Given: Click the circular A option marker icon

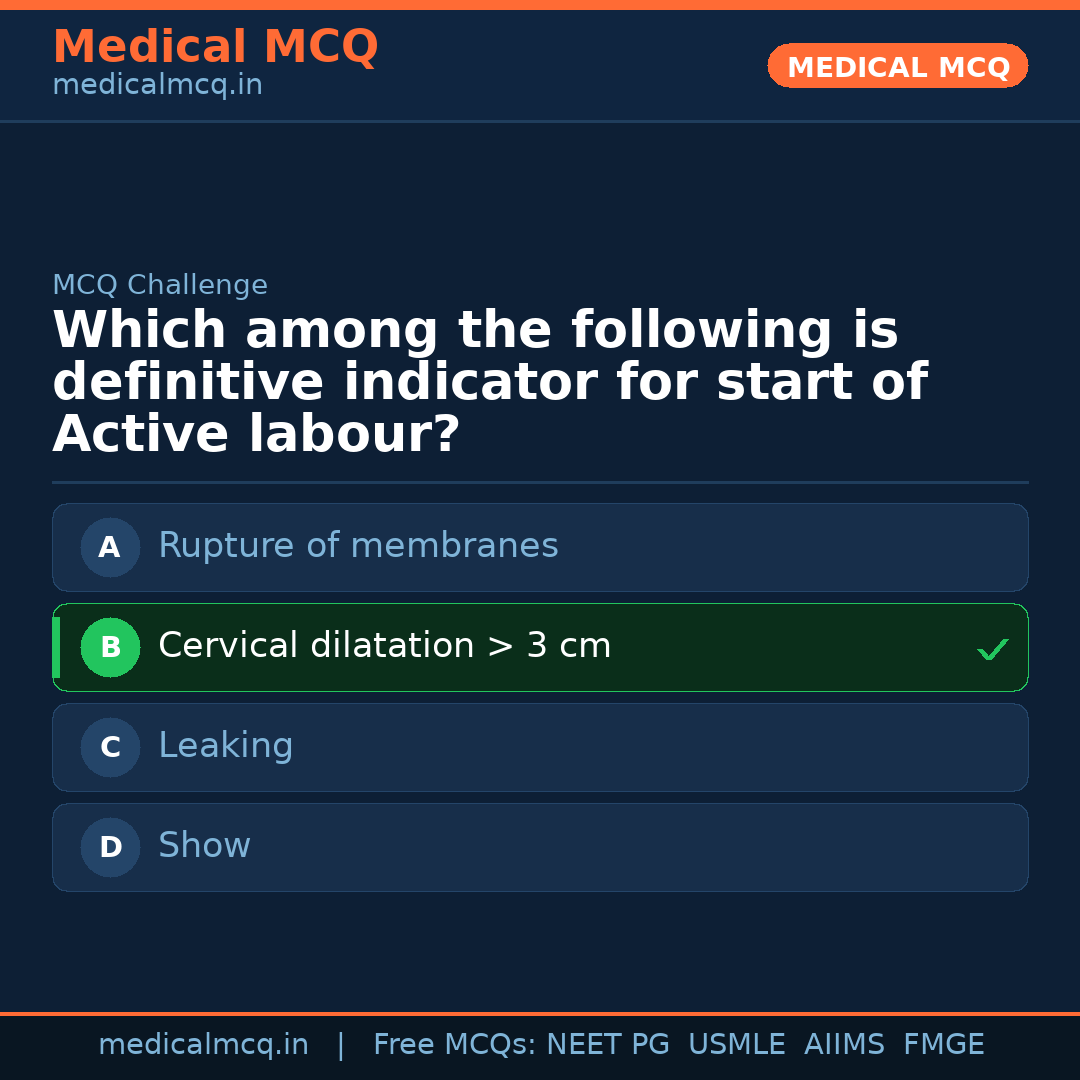Looking at the screenshot, I should [110, 547].
